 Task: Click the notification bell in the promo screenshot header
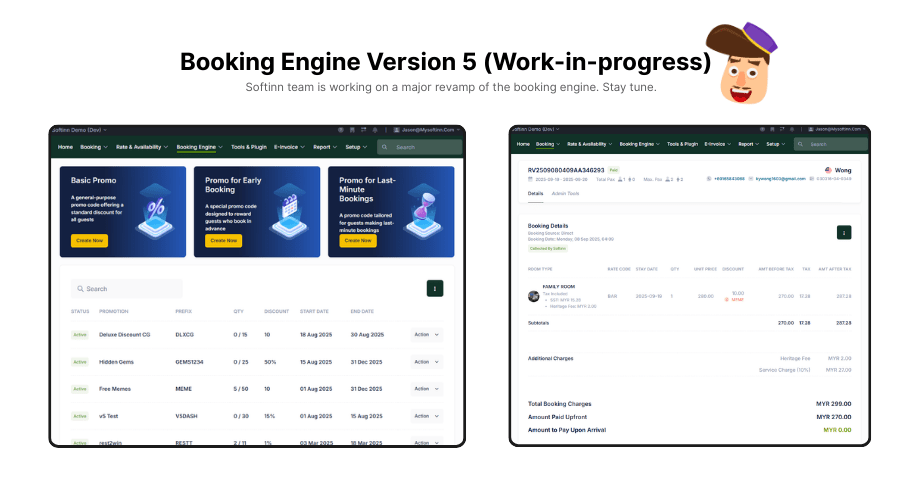pos(375,130)
